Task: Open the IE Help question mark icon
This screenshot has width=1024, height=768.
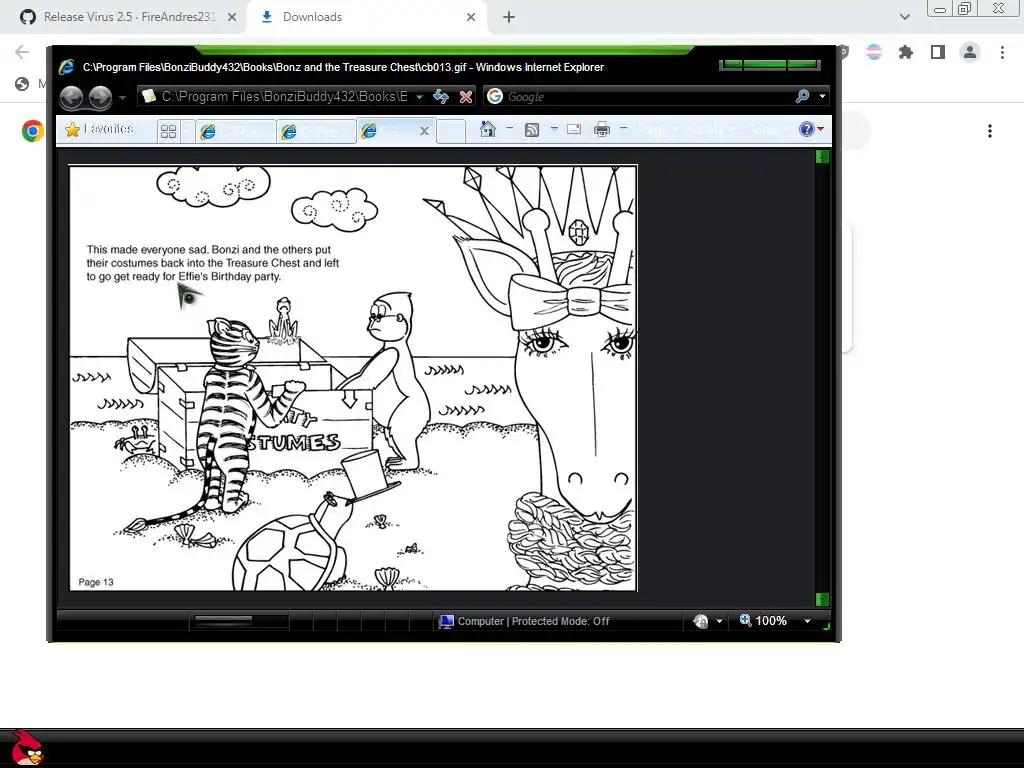Action: (807, 129)
